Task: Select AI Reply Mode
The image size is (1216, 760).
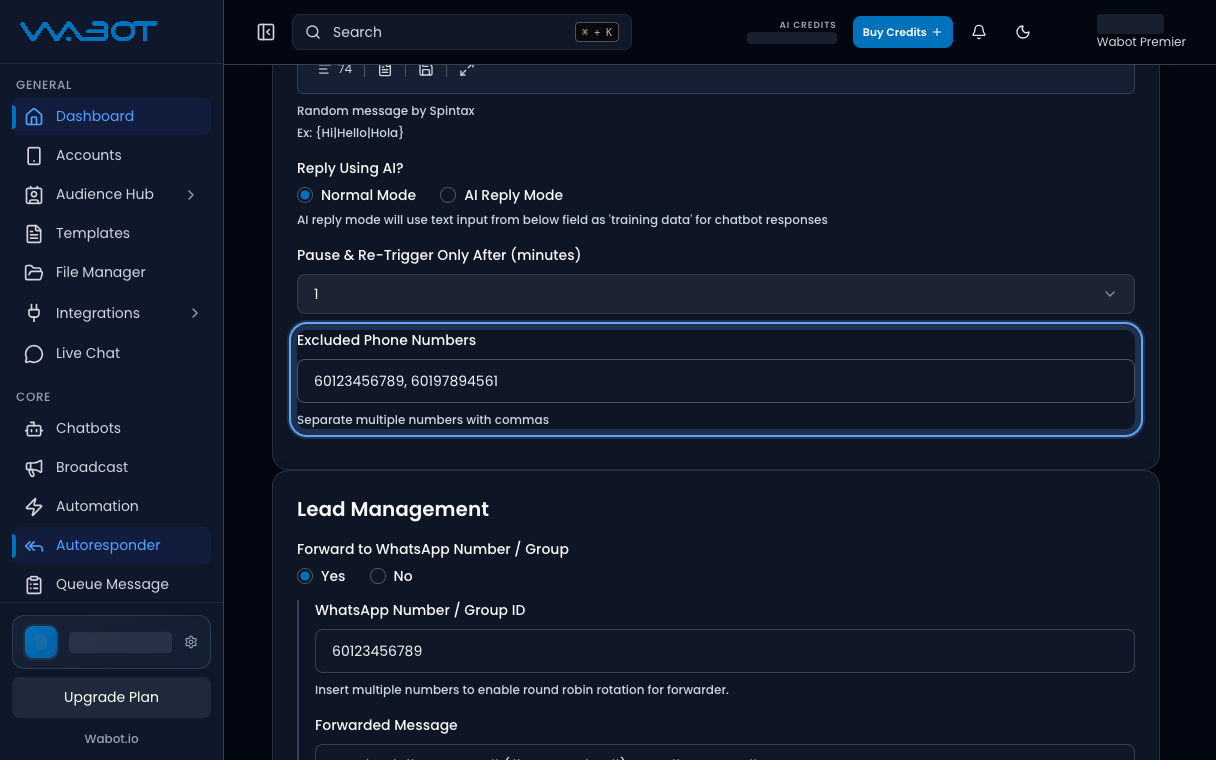Action: click(x=448, y=195)
